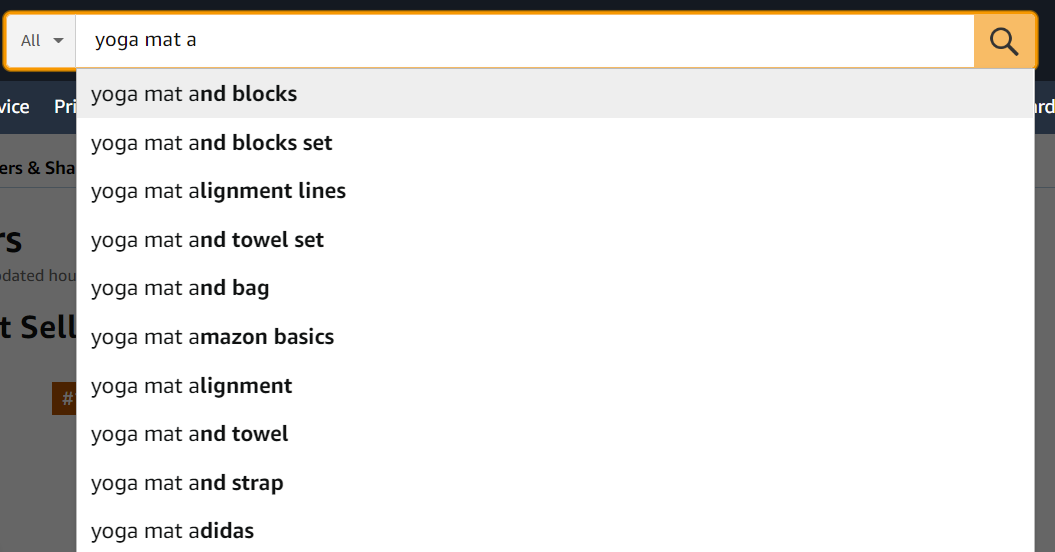
Task: Click the partially visible Prime nav link
Action: pyautogui.click(x=65, y=107)
